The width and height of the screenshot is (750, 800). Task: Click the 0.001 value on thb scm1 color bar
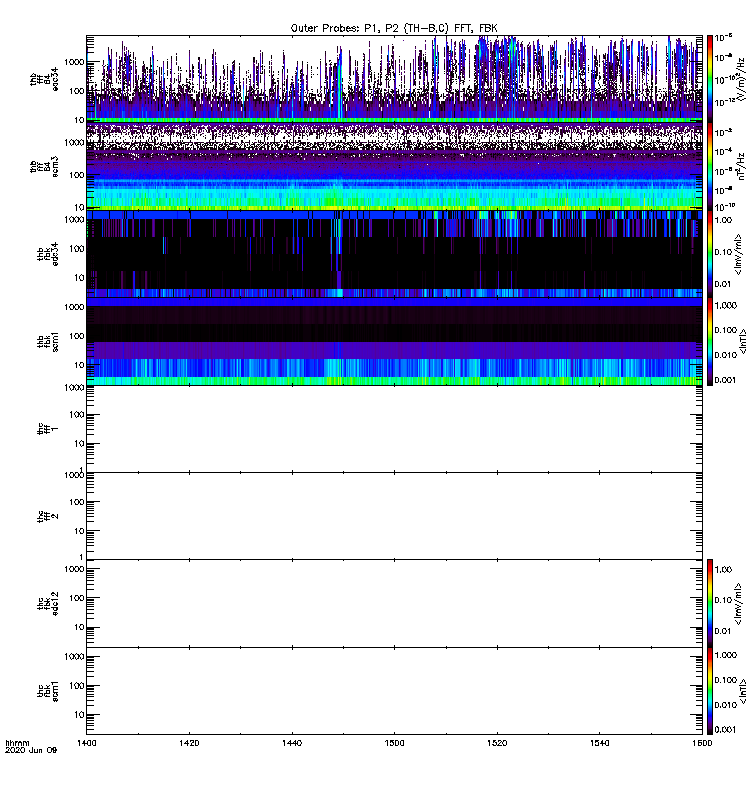click(726, 380)
